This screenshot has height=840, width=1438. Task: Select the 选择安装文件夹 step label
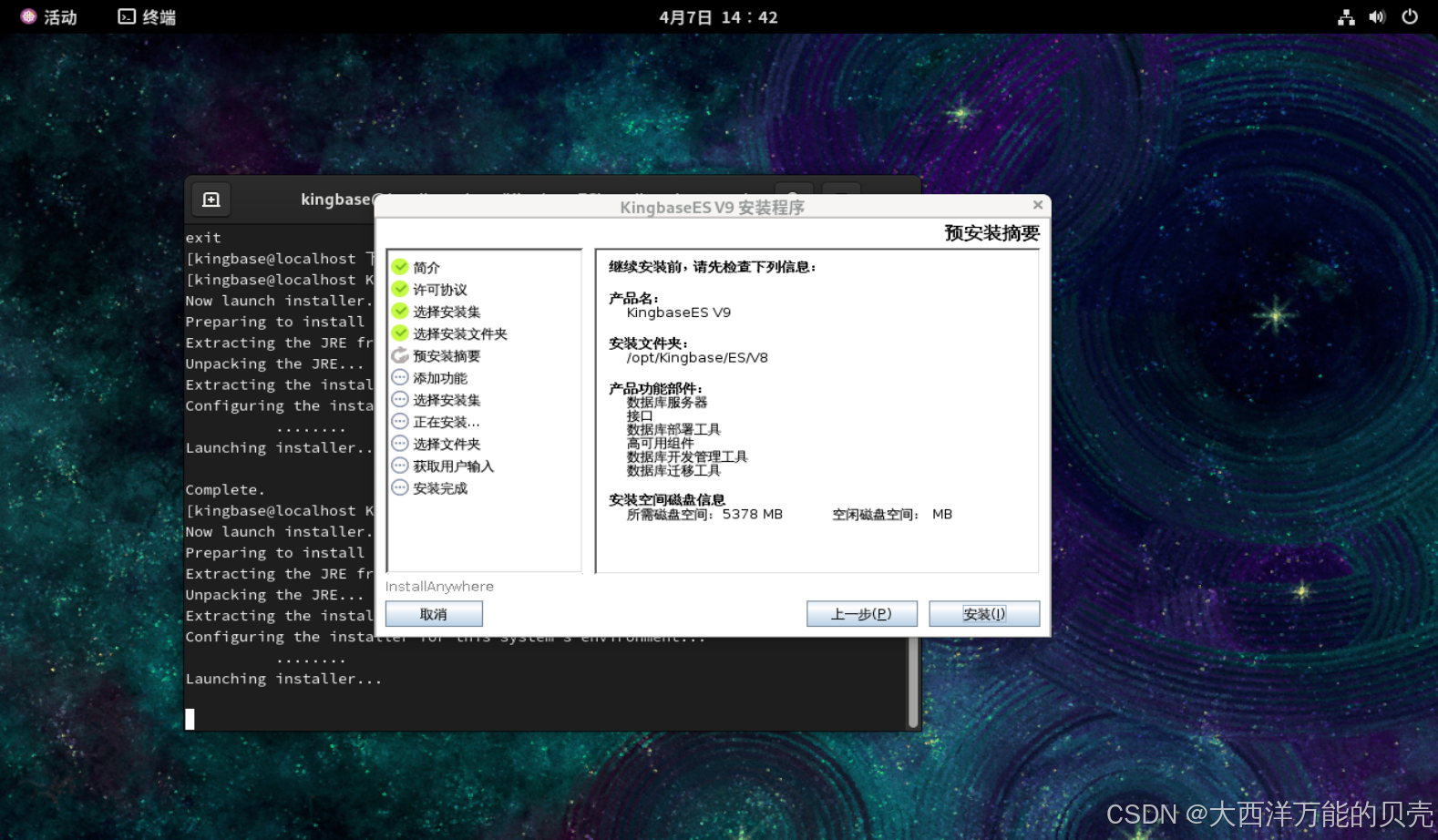(460, 333)
